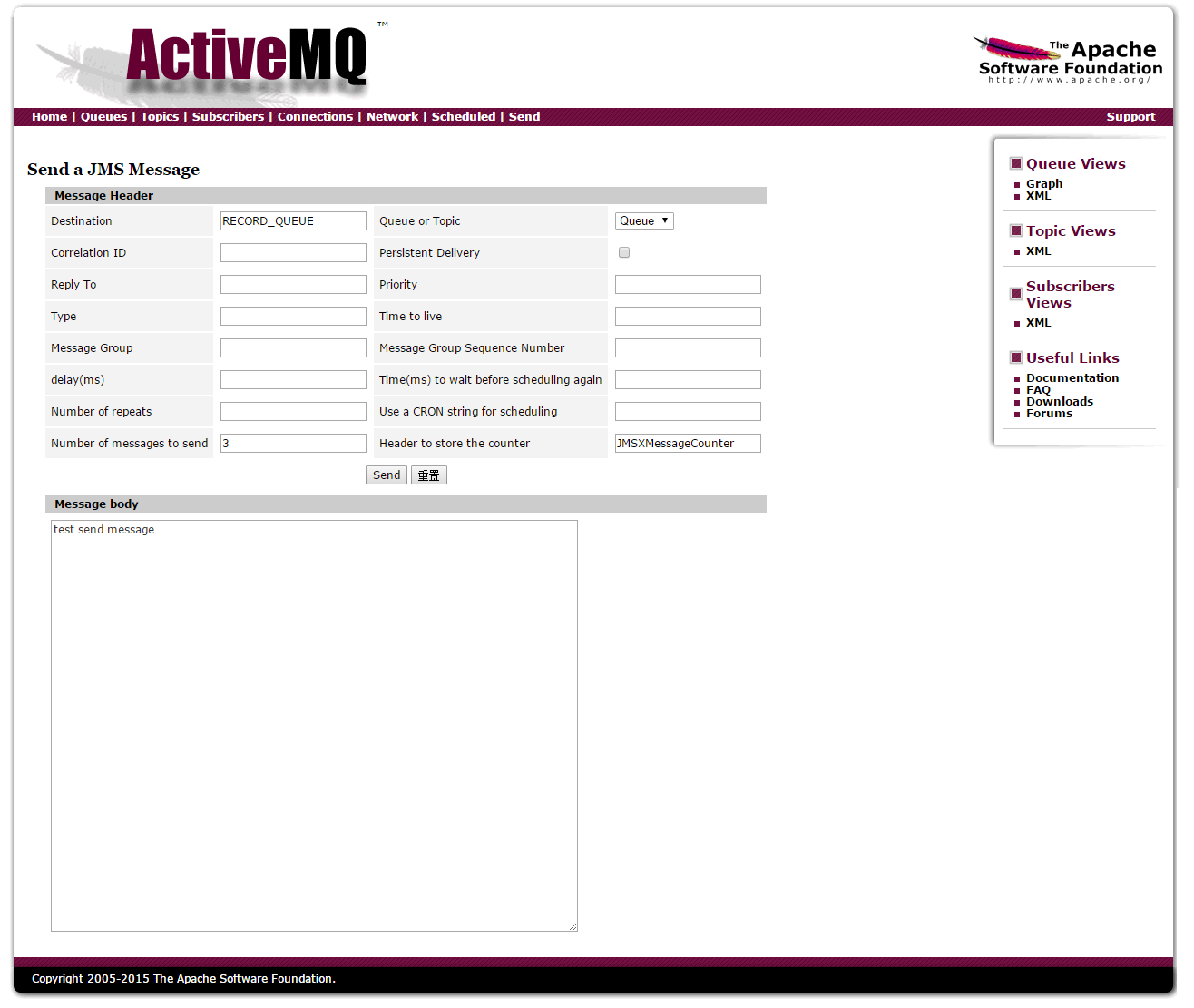Click the copyright text in the footer
The width and height of the screenshot is (1194, 1008).
(183, 978)
